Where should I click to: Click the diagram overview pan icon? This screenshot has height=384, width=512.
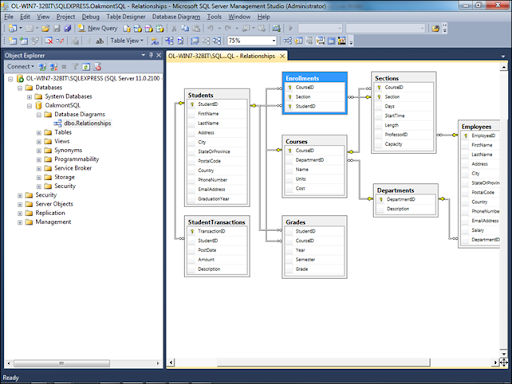click(x=504, y=362)
